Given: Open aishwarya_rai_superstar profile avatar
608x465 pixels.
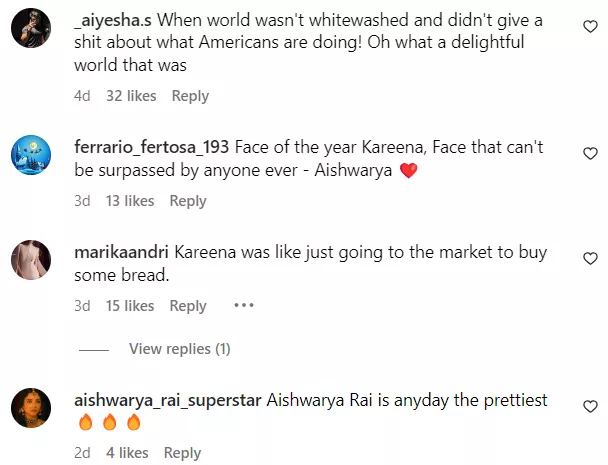Looking at the screenshot, I should (31, 407).
